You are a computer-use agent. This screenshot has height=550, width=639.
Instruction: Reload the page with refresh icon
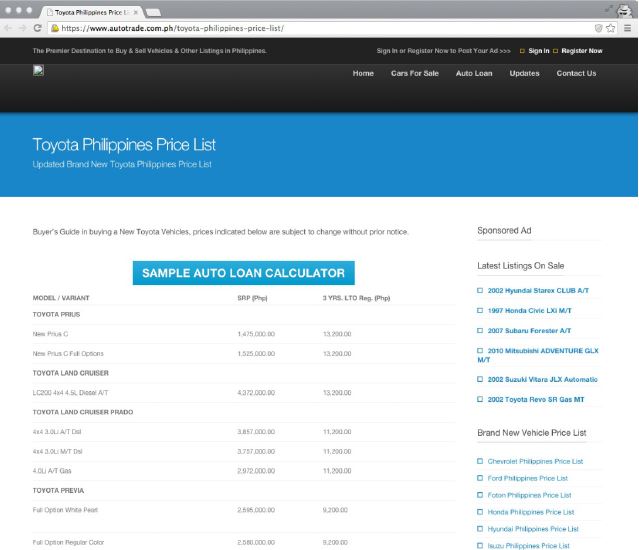click(x=37, y=28)
